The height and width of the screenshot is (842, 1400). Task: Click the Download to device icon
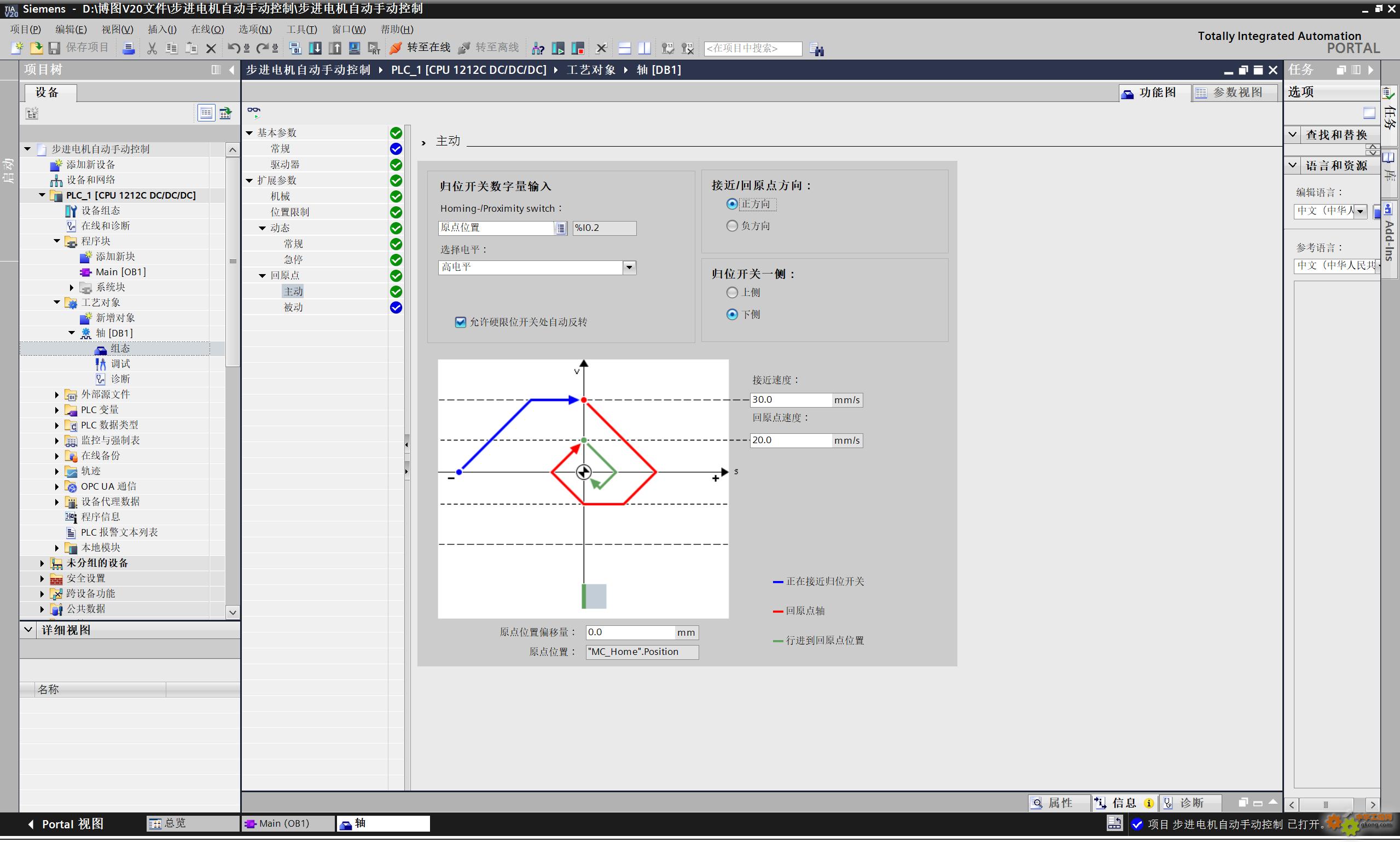[x=315, y=48]
